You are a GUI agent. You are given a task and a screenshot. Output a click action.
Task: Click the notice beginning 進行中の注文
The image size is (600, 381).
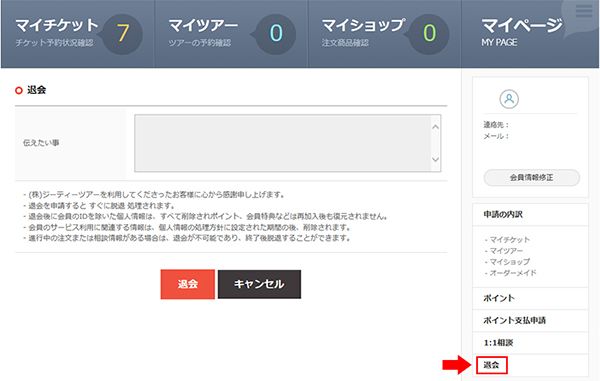click(187, 238)
